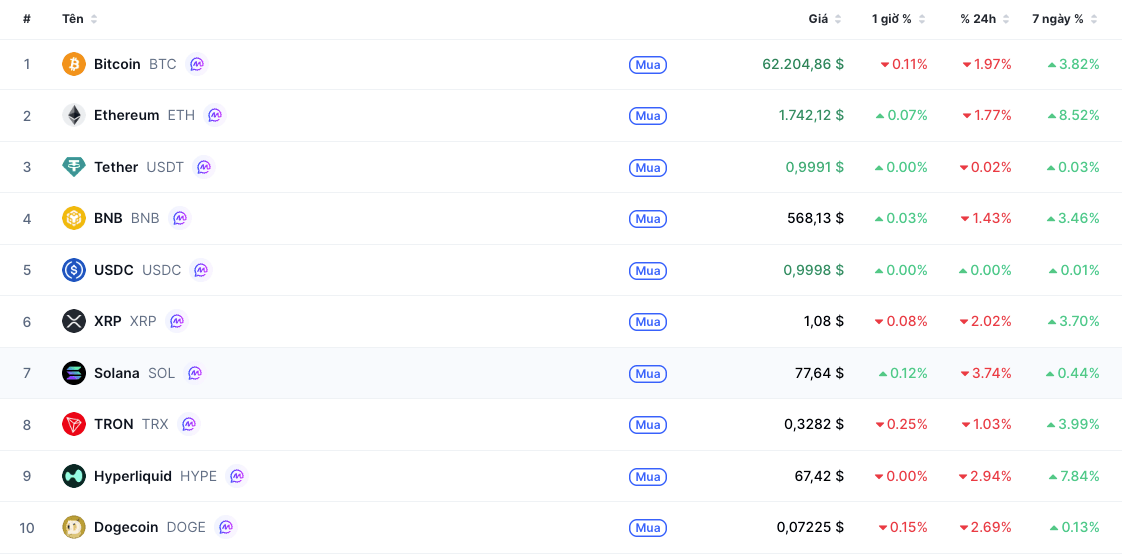
Task: Sort the table by the Tên column
Action: [79, 19]
